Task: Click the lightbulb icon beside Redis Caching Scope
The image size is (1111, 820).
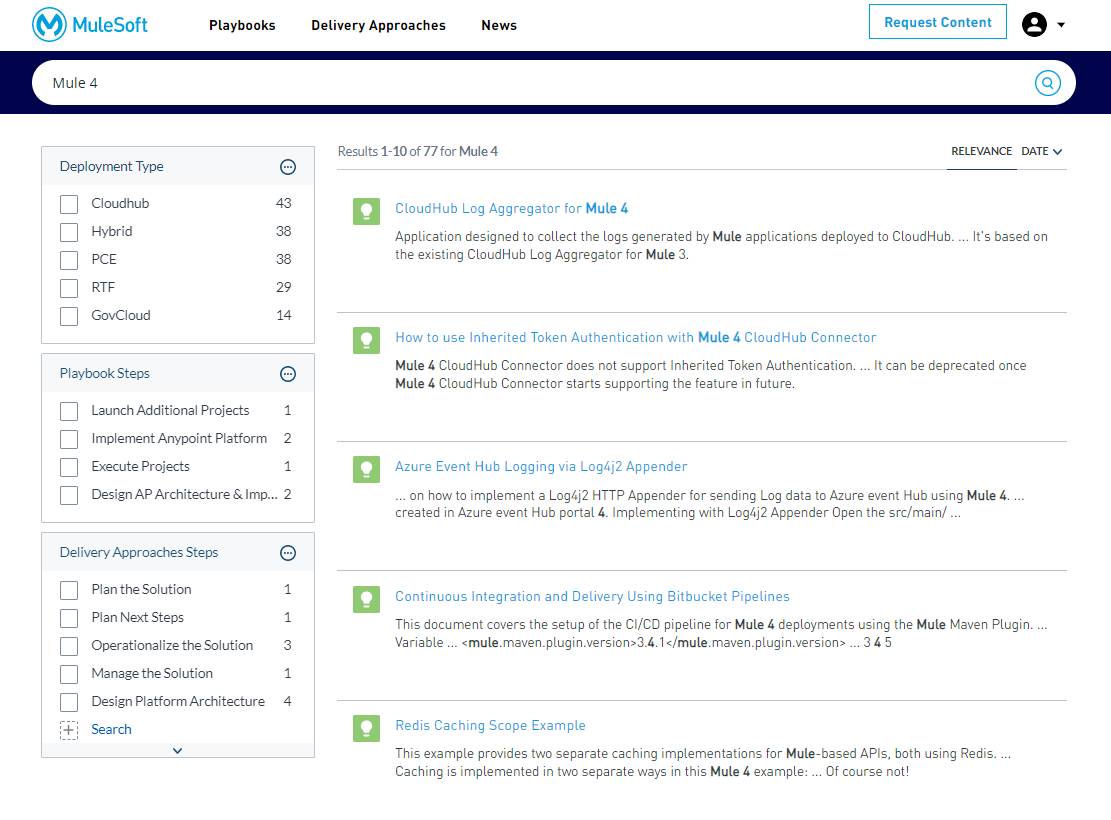Action: coord(366,728)
